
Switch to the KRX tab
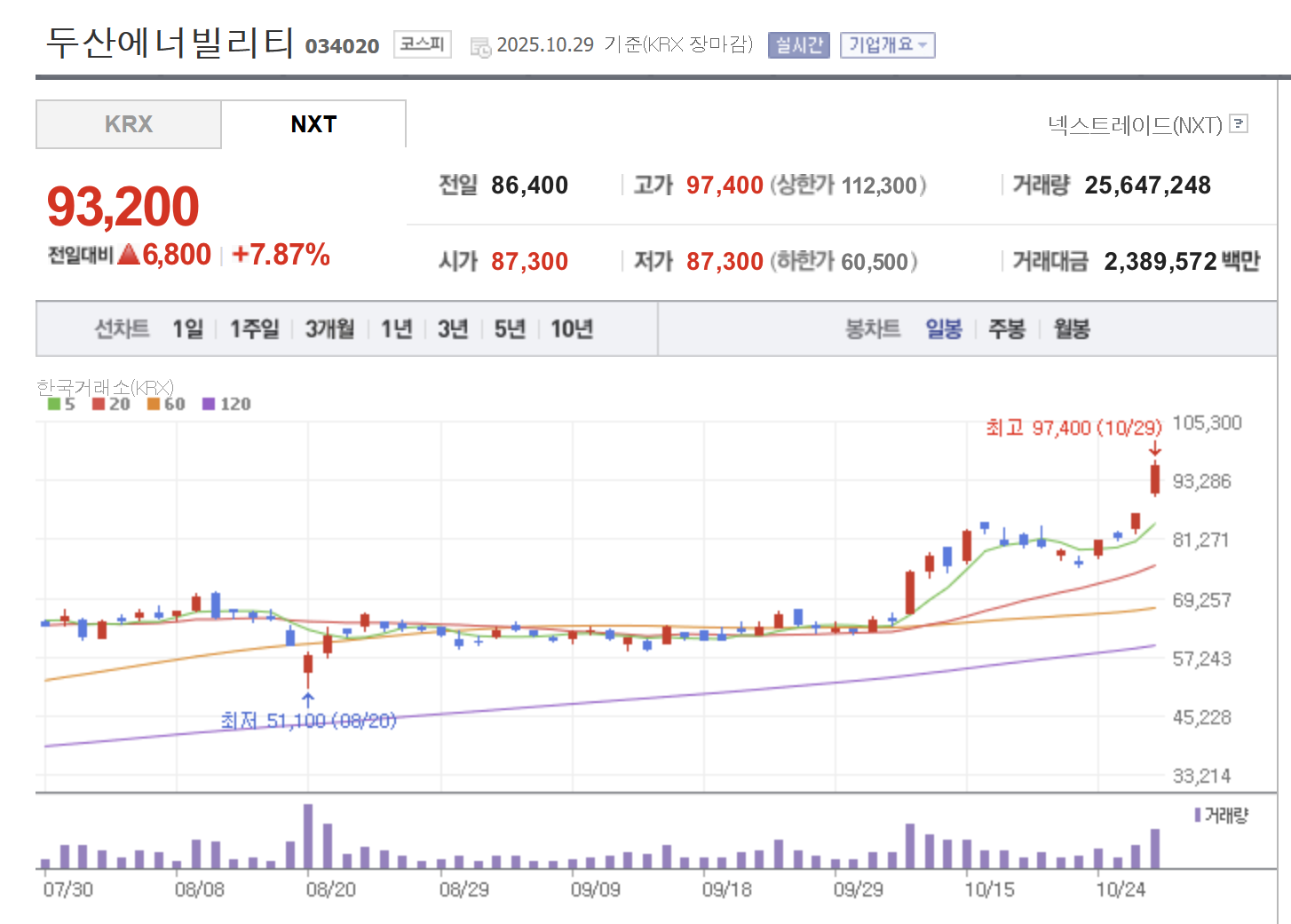[129, 124]
